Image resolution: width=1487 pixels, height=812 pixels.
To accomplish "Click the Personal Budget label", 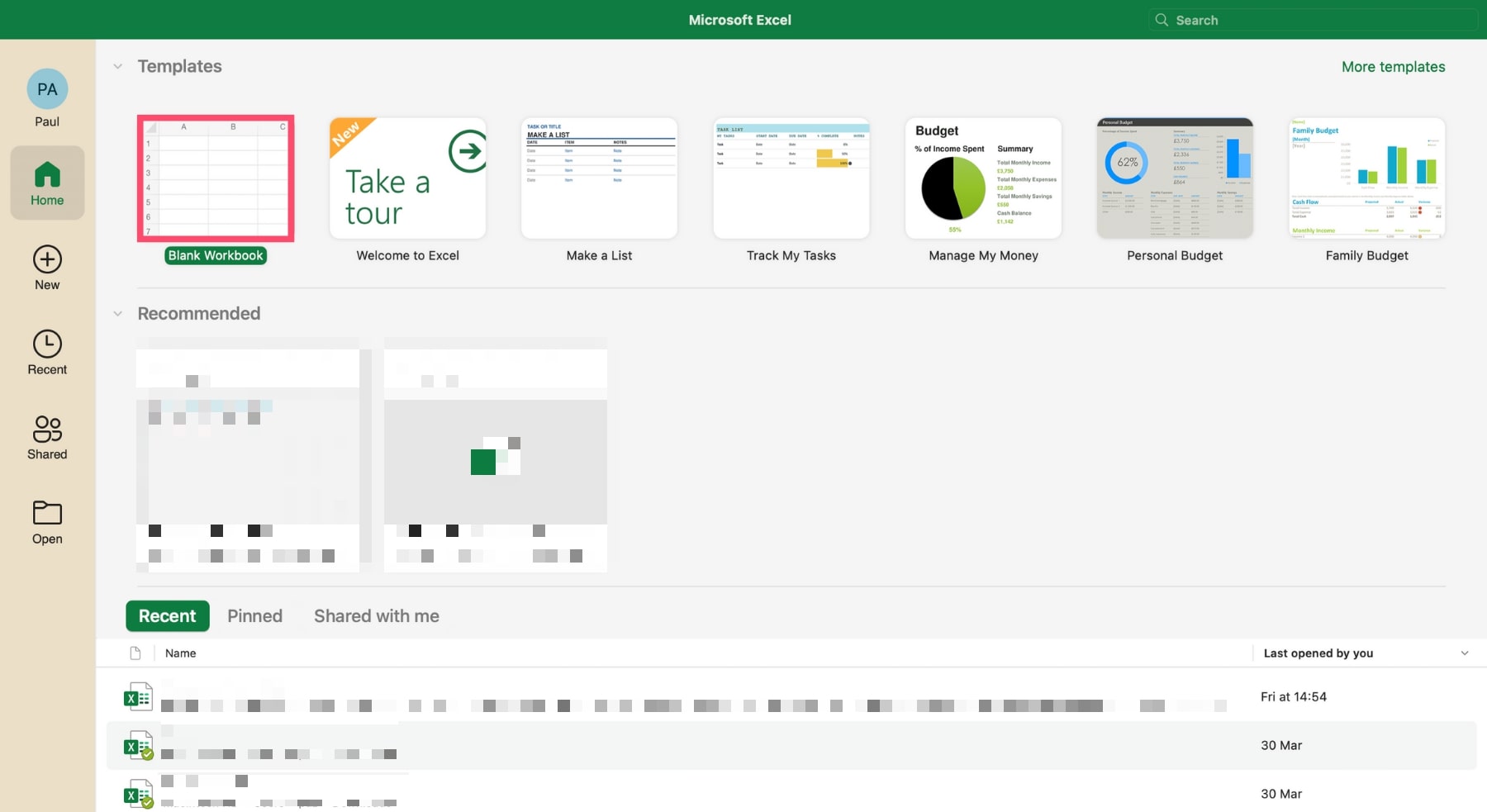I will (1175, 256).
